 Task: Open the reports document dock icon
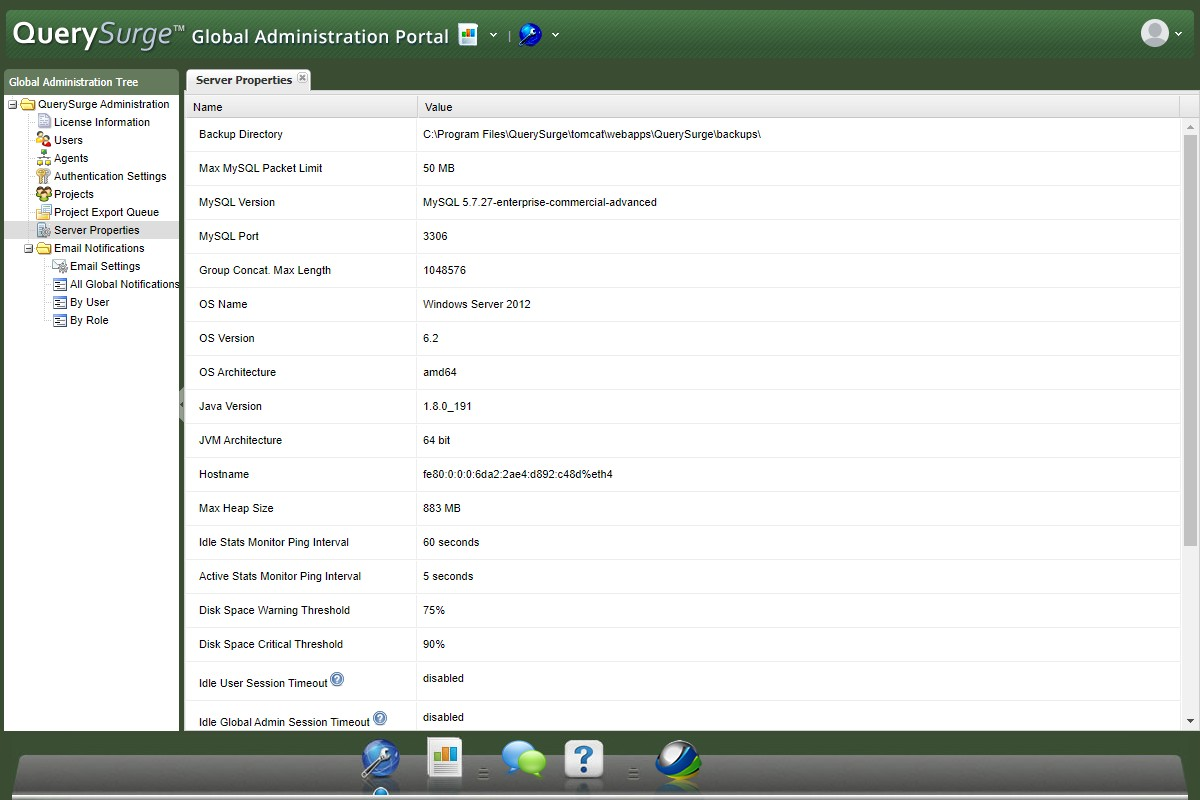[x=444, y=758]
